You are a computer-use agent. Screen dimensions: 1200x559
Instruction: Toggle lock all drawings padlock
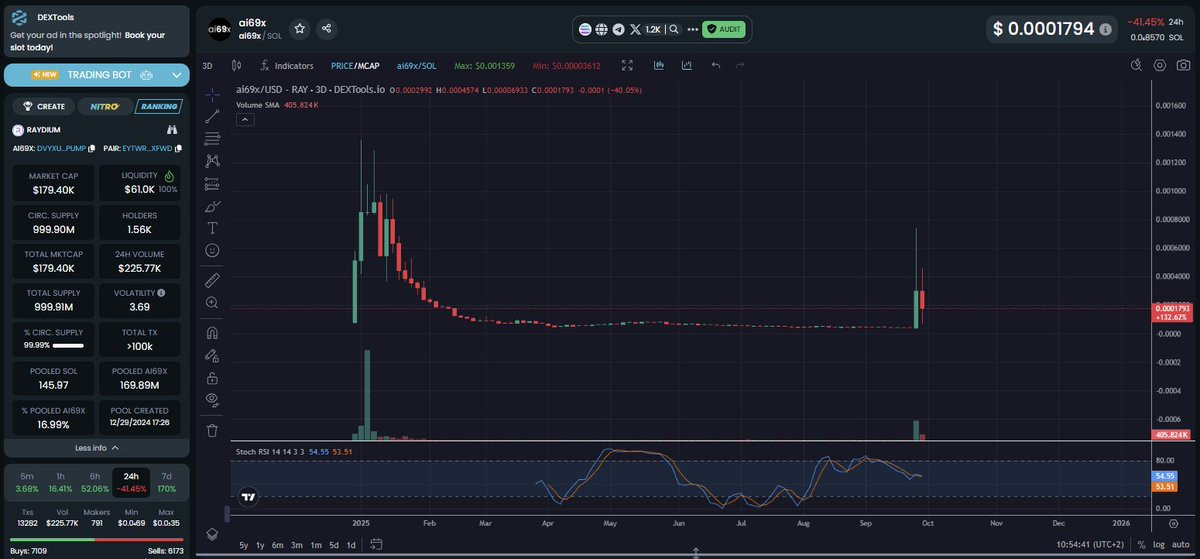(212, 378)
